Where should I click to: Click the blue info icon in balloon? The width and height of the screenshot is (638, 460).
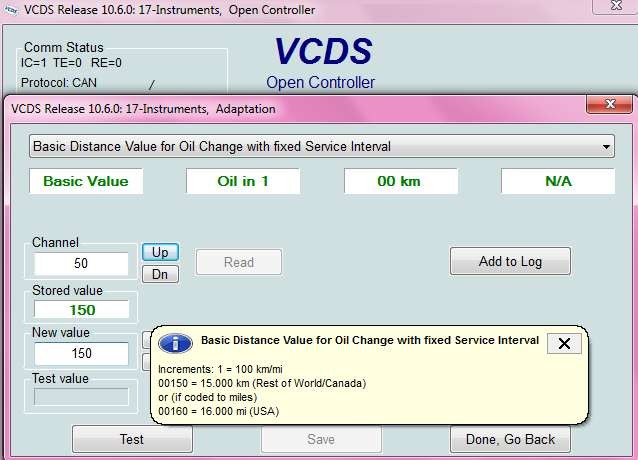[x=175, y=344]
